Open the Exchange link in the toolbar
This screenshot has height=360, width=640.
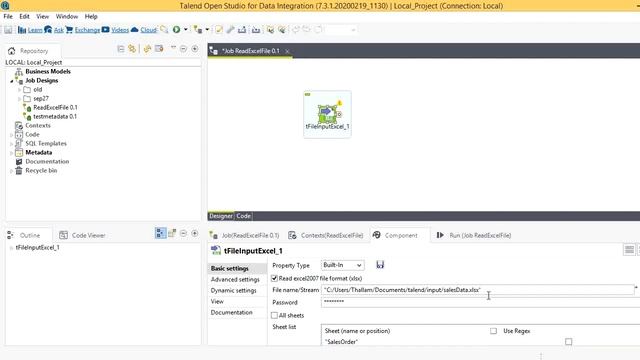[87, 30]
